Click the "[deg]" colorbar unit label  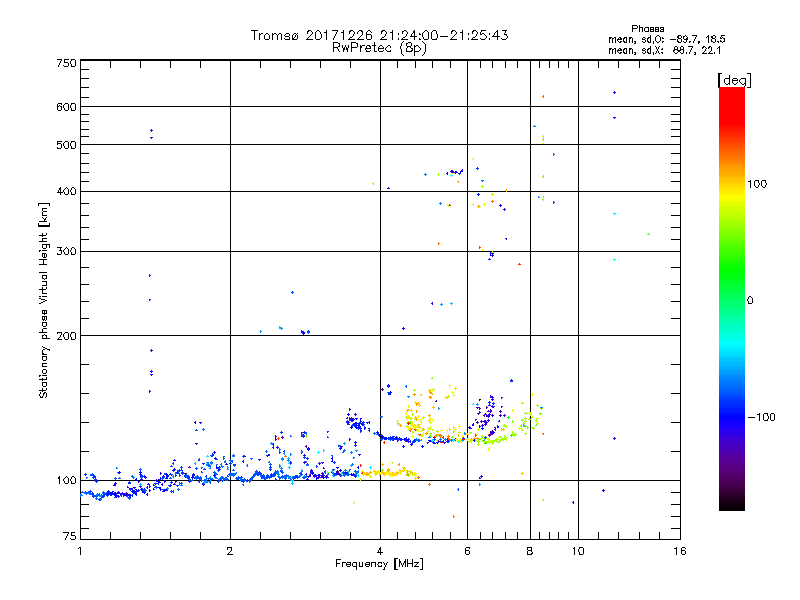pyautogui.click(x=734, y=80)
